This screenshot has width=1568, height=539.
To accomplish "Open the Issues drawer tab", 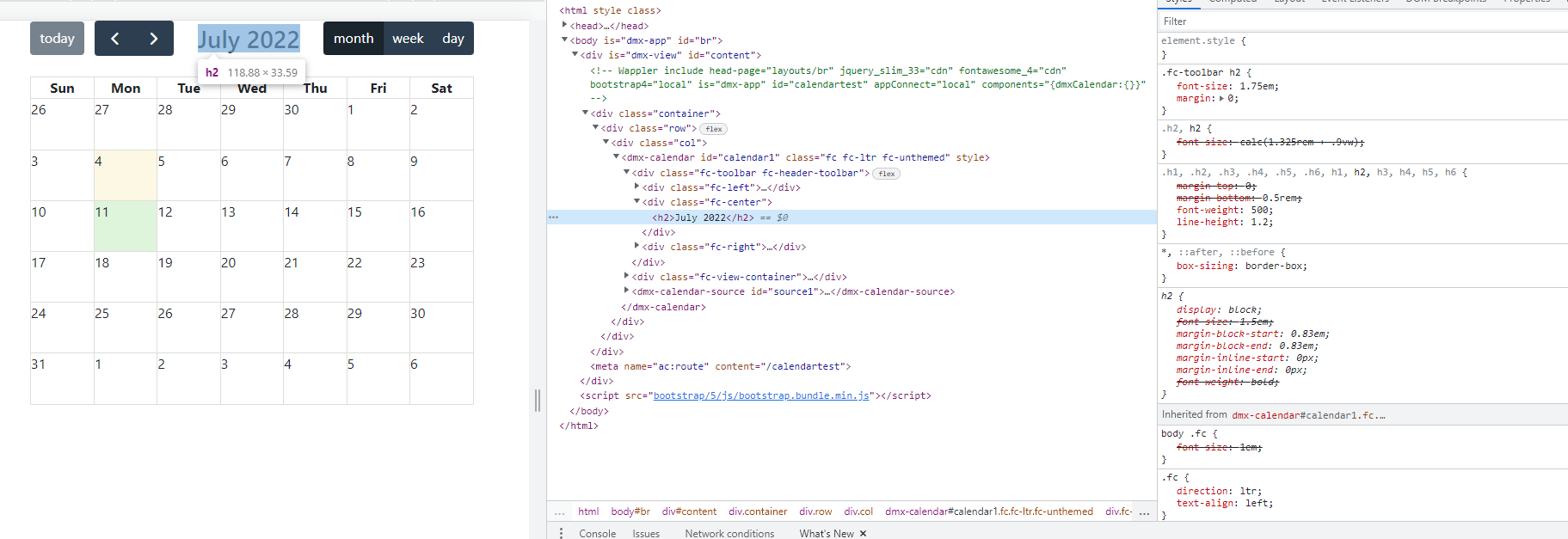I will point(646,534).
